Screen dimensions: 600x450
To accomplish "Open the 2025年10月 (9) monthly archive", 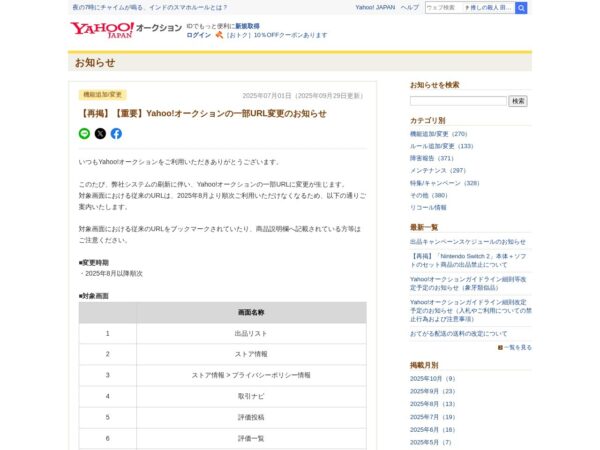I will 432,379.
